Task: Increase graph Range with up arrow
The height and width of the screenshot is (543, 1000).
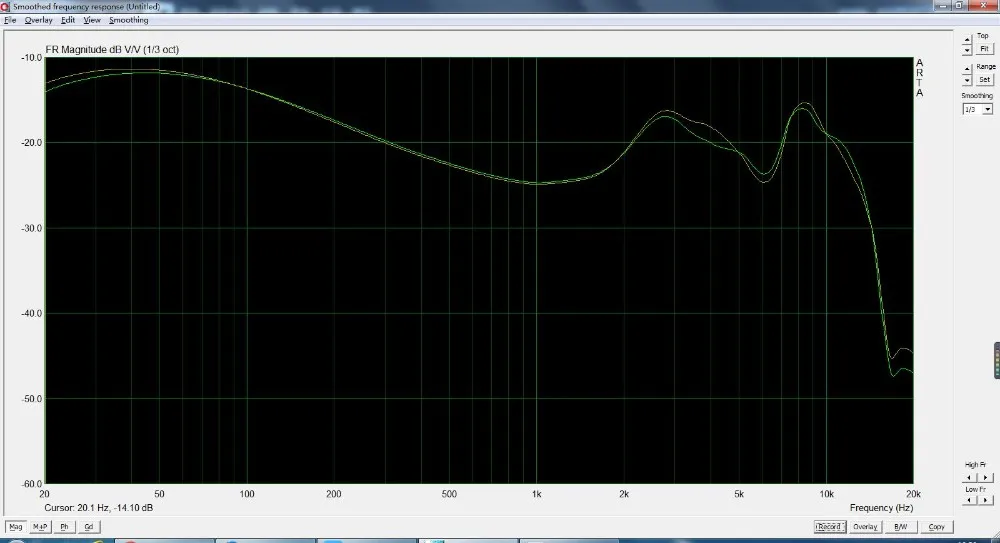Action: click(967, 69)
